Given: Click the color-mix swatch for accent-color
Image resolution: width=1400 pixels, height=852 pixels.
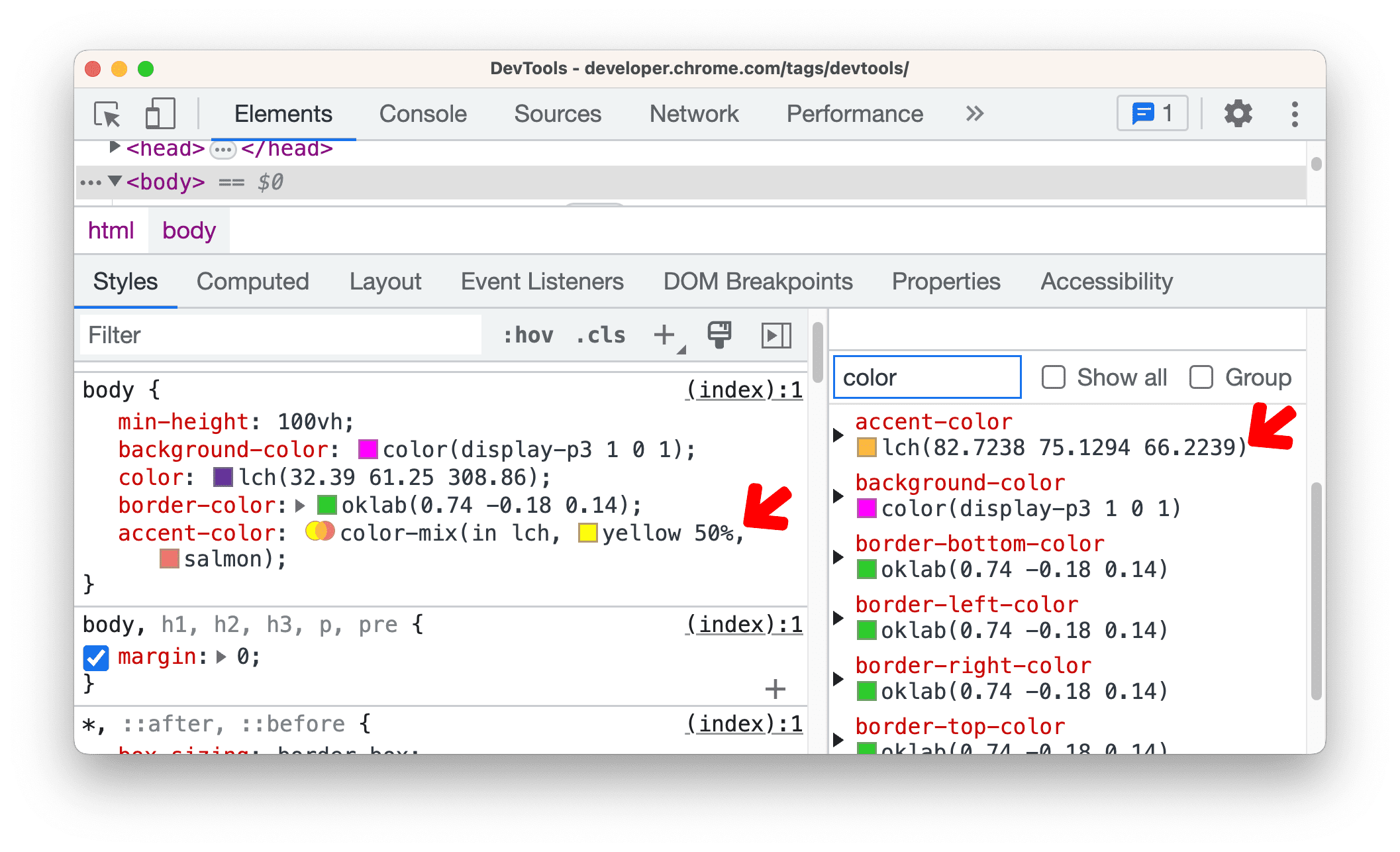Looking at the screenshot, I should point(314,533).
